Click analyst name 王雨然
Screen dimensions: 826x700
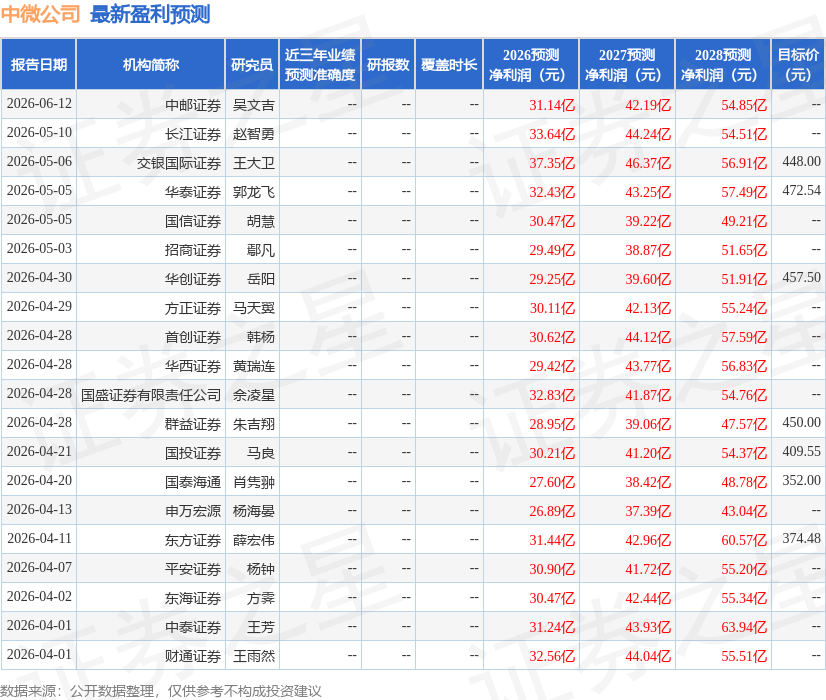click(x=254, y=656)
